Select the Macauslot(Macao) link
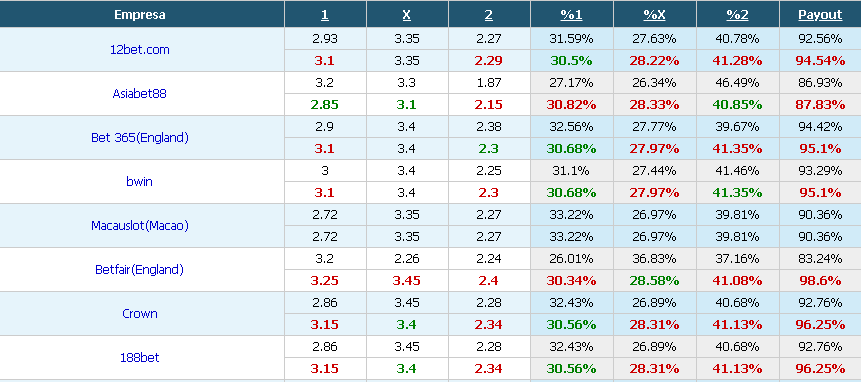This screenshot has height=382, width=861. coord(139,226)
